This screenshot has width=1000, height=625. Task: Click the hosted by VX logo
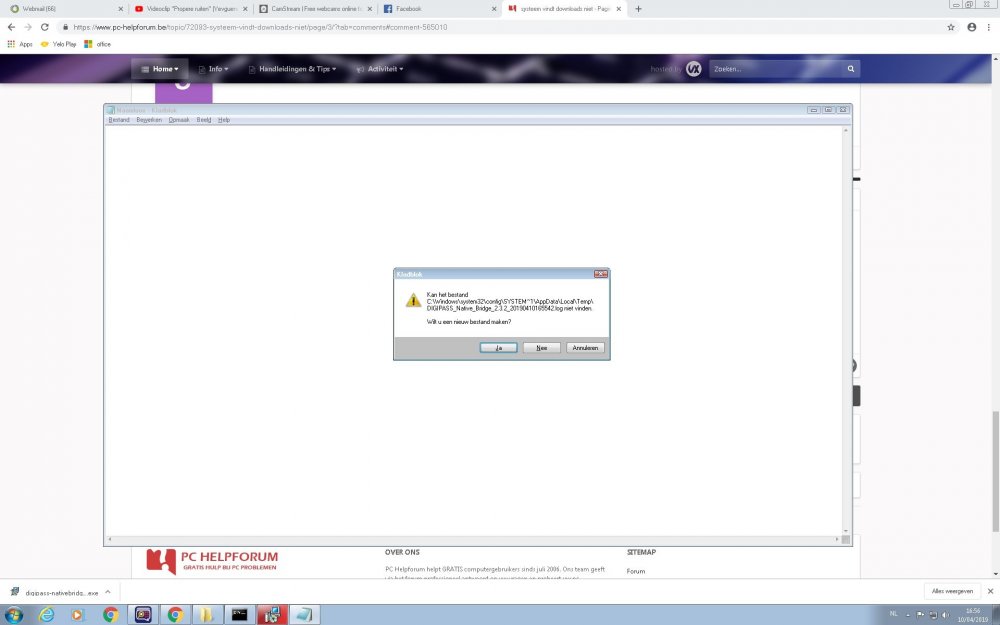[693, 69]
